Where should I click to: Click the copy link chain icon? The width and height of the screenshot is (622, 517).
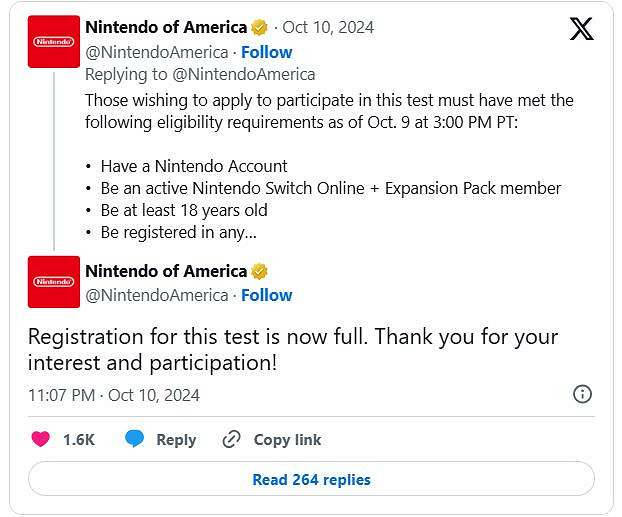point(232,439)
